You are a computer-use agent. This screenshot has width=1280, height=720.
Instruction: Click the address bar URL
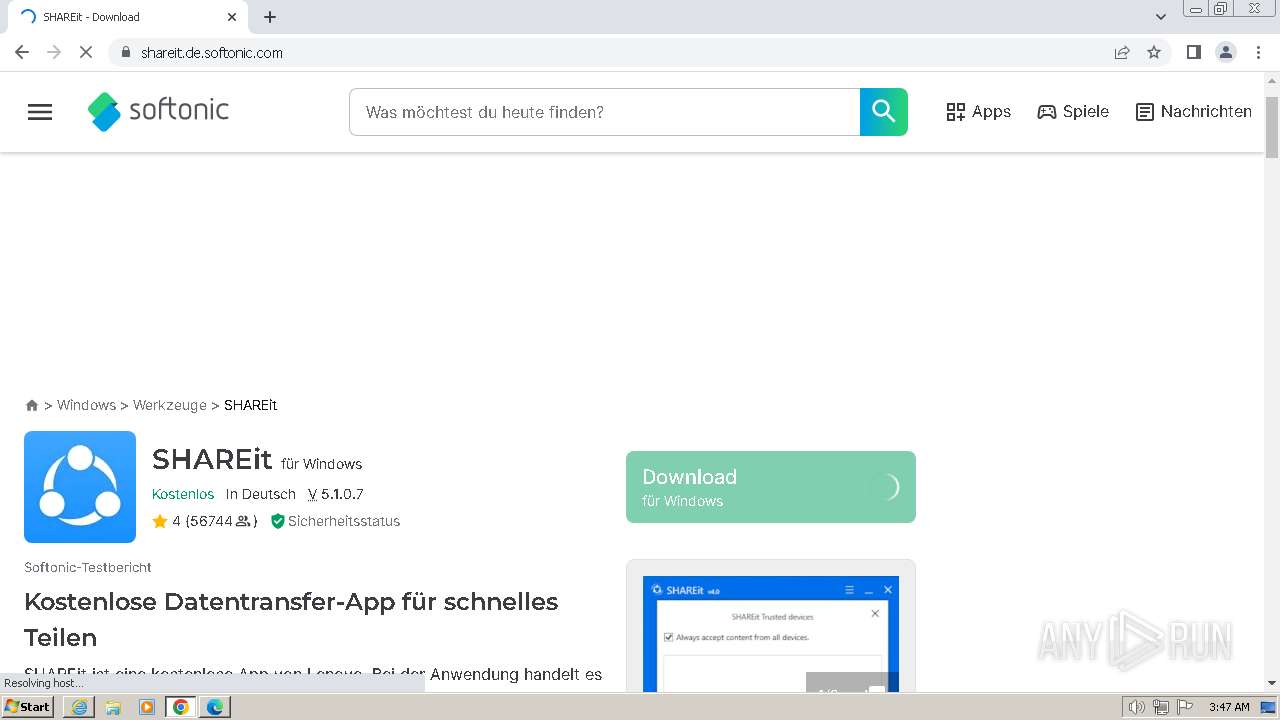(212, 53)
